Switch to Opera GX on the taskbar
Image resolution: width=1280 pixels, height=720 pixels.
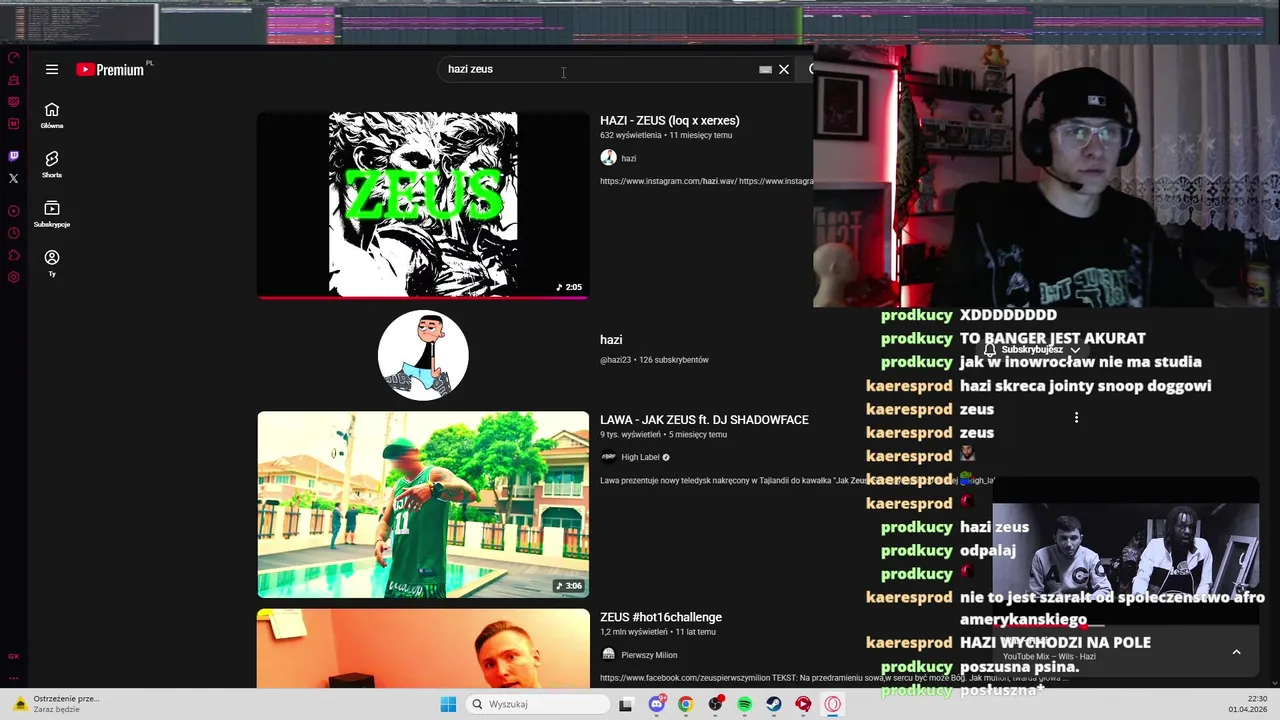(x=833, y=704)
